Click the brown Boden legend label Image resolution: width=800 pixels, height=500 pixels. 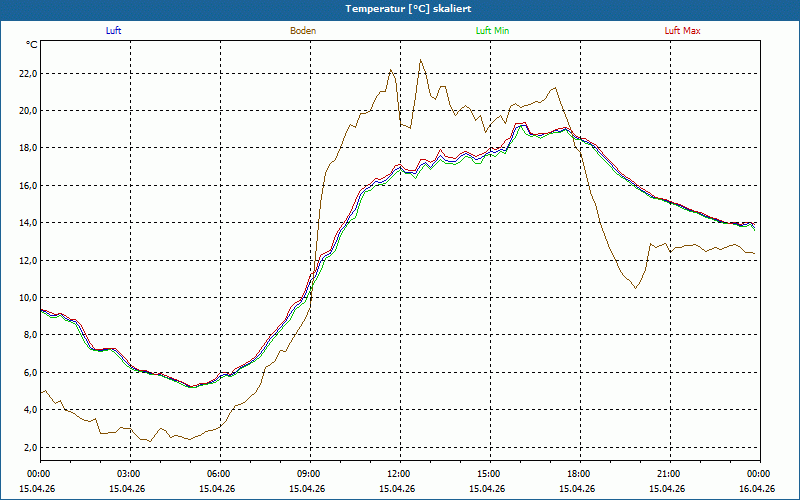[x=303, y=31]
